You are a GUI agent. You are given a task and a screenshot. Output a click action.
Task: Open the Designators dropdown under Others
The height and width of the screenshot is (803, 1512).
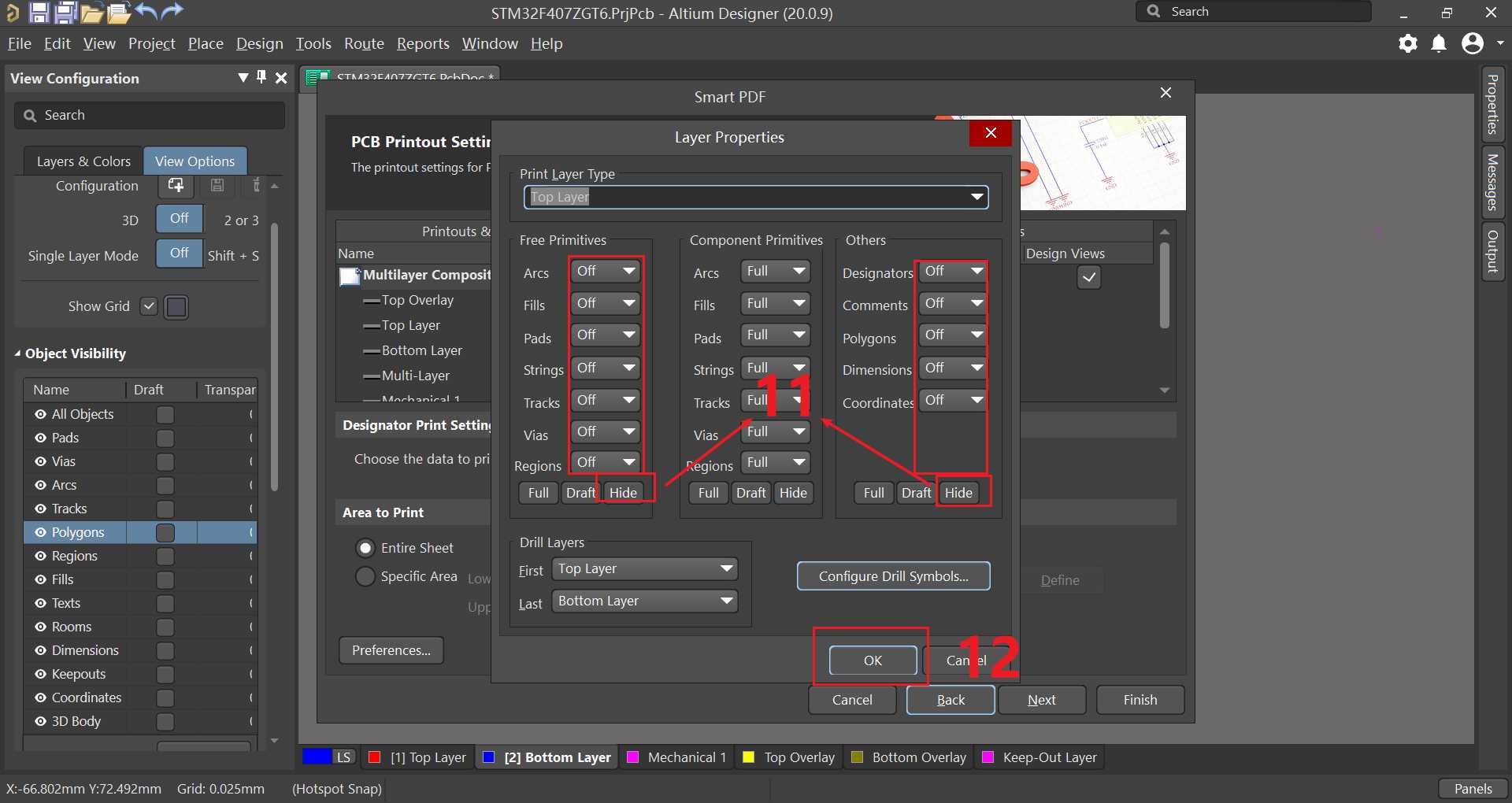[953, 271]
